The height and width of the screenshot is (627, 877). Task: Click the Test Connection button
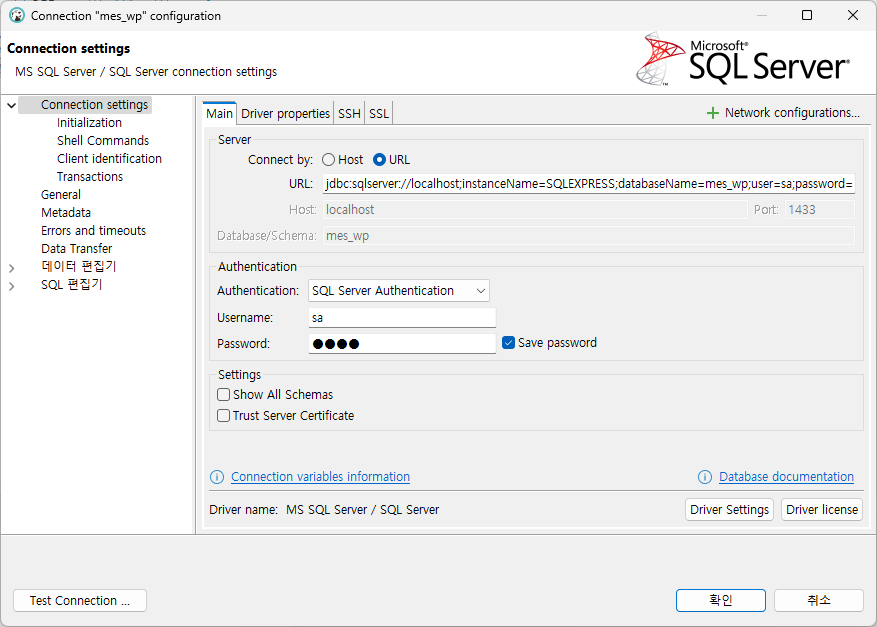(x=79, y=600)
